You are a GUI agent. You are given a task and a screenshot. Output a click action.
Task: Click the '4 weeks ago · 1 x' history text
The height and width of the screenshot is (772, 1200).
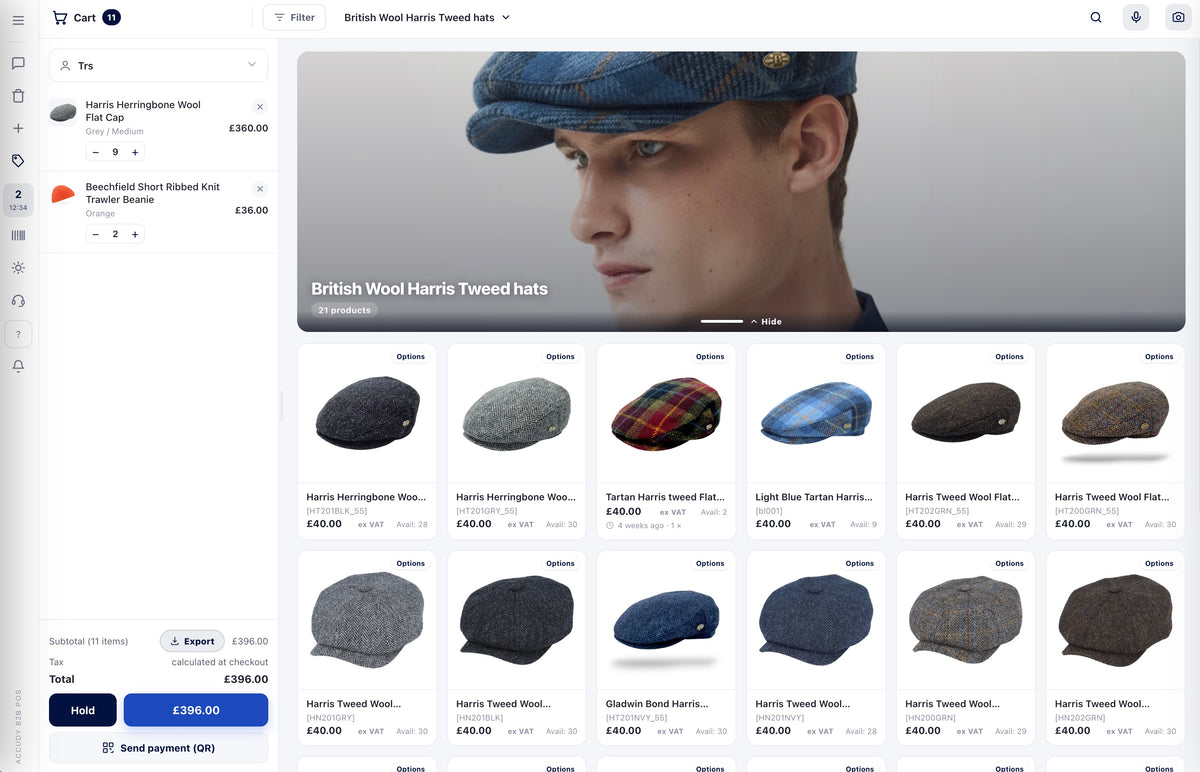pos(649,525)
